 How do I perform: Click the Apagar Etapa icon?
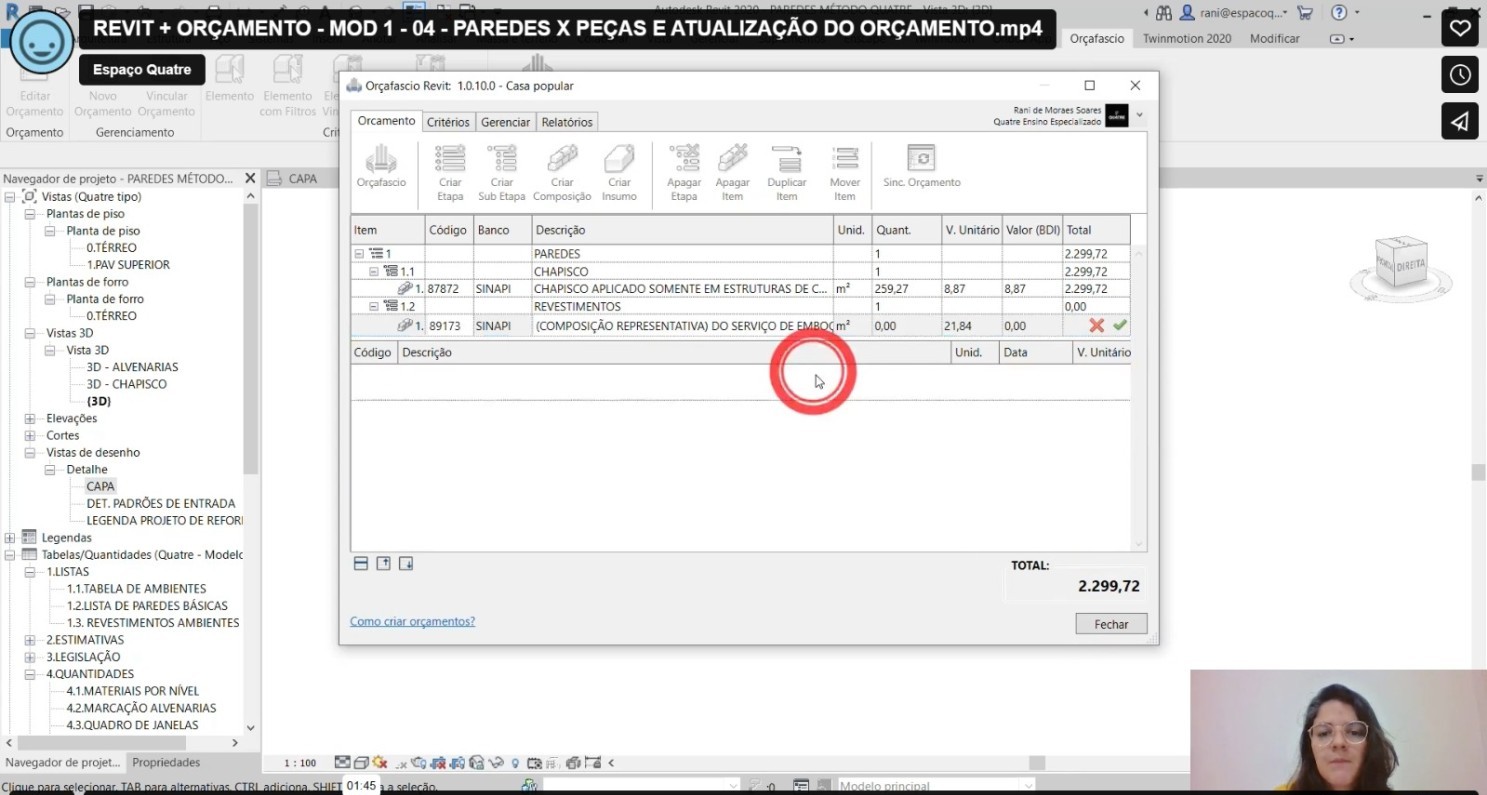tap(684, 161)
